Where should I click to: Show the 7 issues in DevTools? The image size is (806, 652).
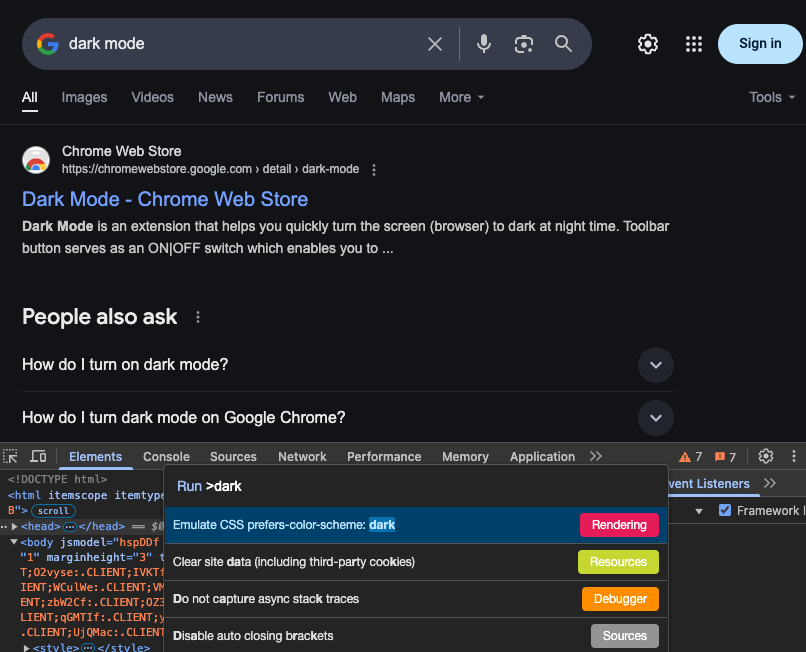(x=725, y=457)
